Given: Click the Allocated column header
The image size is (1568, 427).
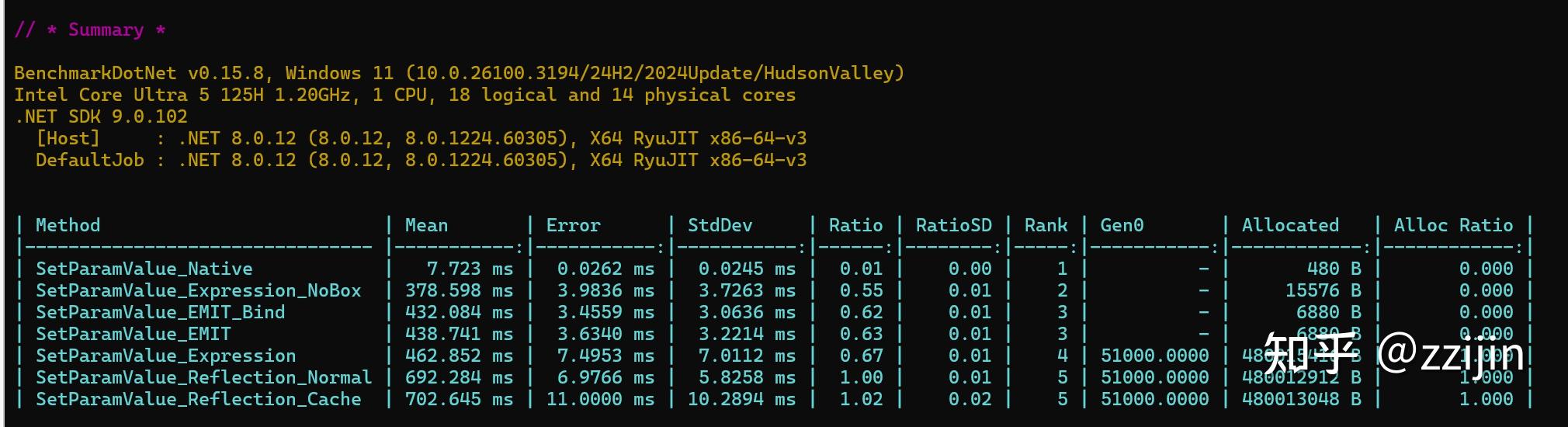Looking at the screenshot, I should click(1290, 226).
